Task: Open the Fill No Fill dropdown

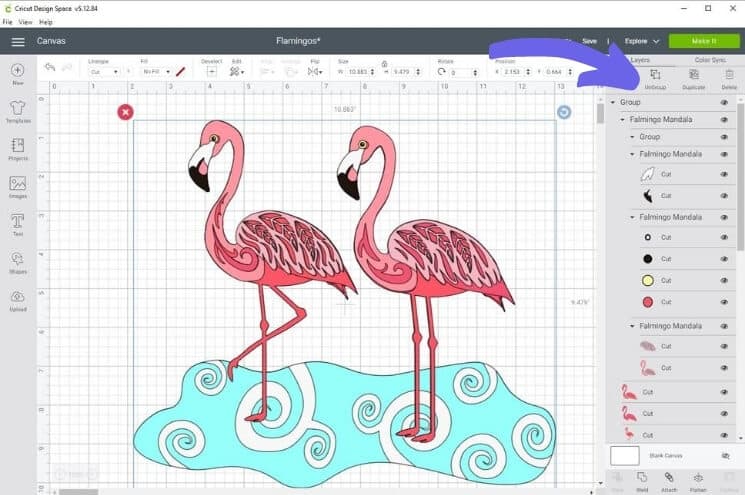Action: click(156, 72)
